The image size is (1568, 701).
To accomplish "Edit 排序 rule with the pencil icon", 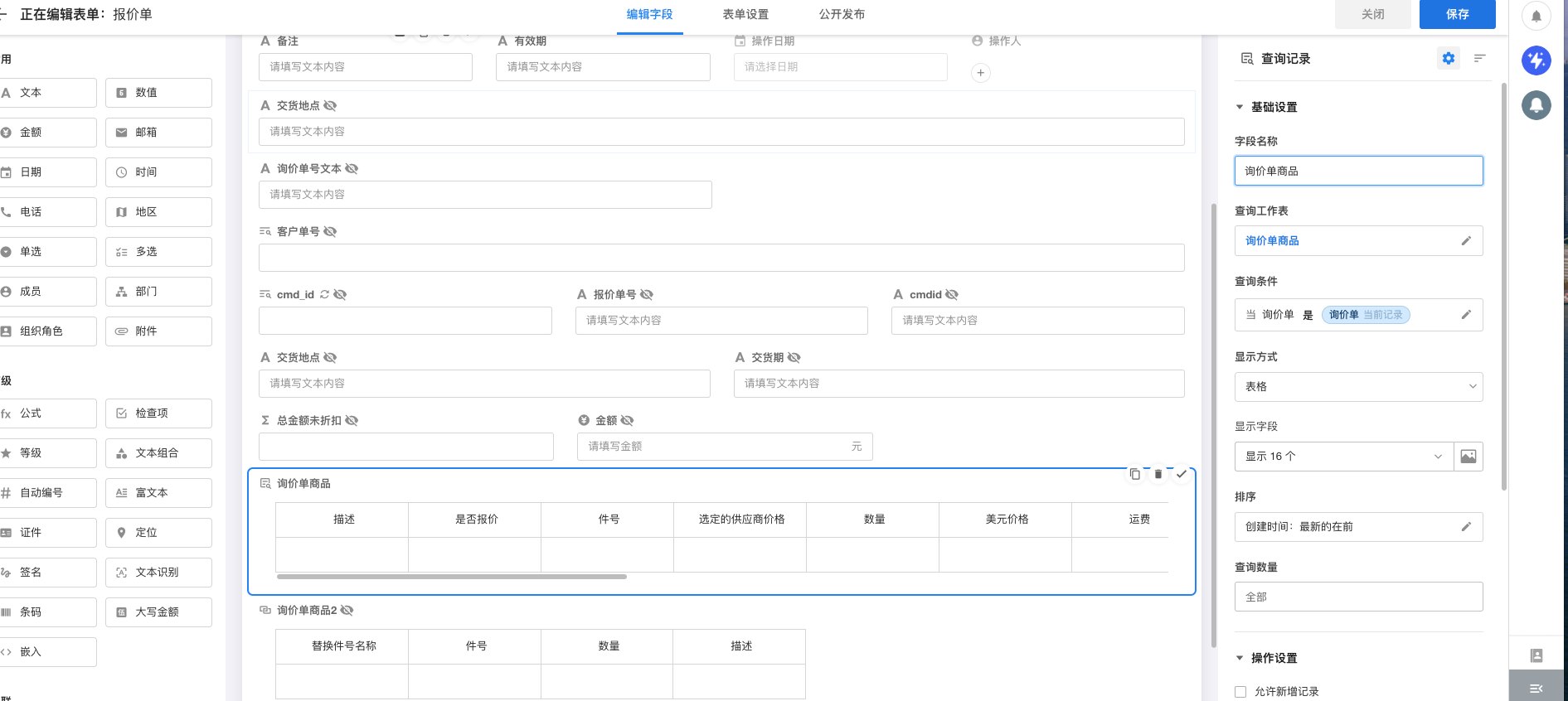I will click(x=1465, y=527).
